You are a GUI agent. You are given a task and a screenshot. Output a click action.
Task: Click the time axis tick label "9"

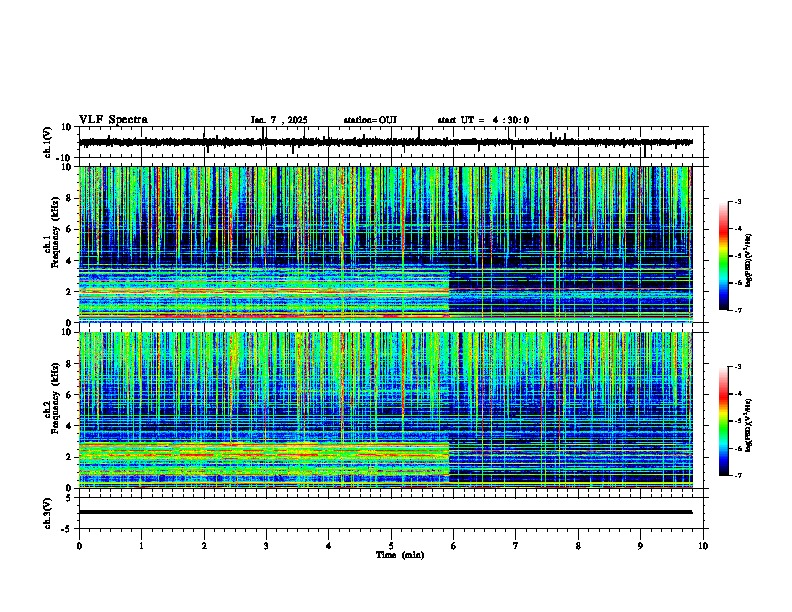click(x=640, y=546)
